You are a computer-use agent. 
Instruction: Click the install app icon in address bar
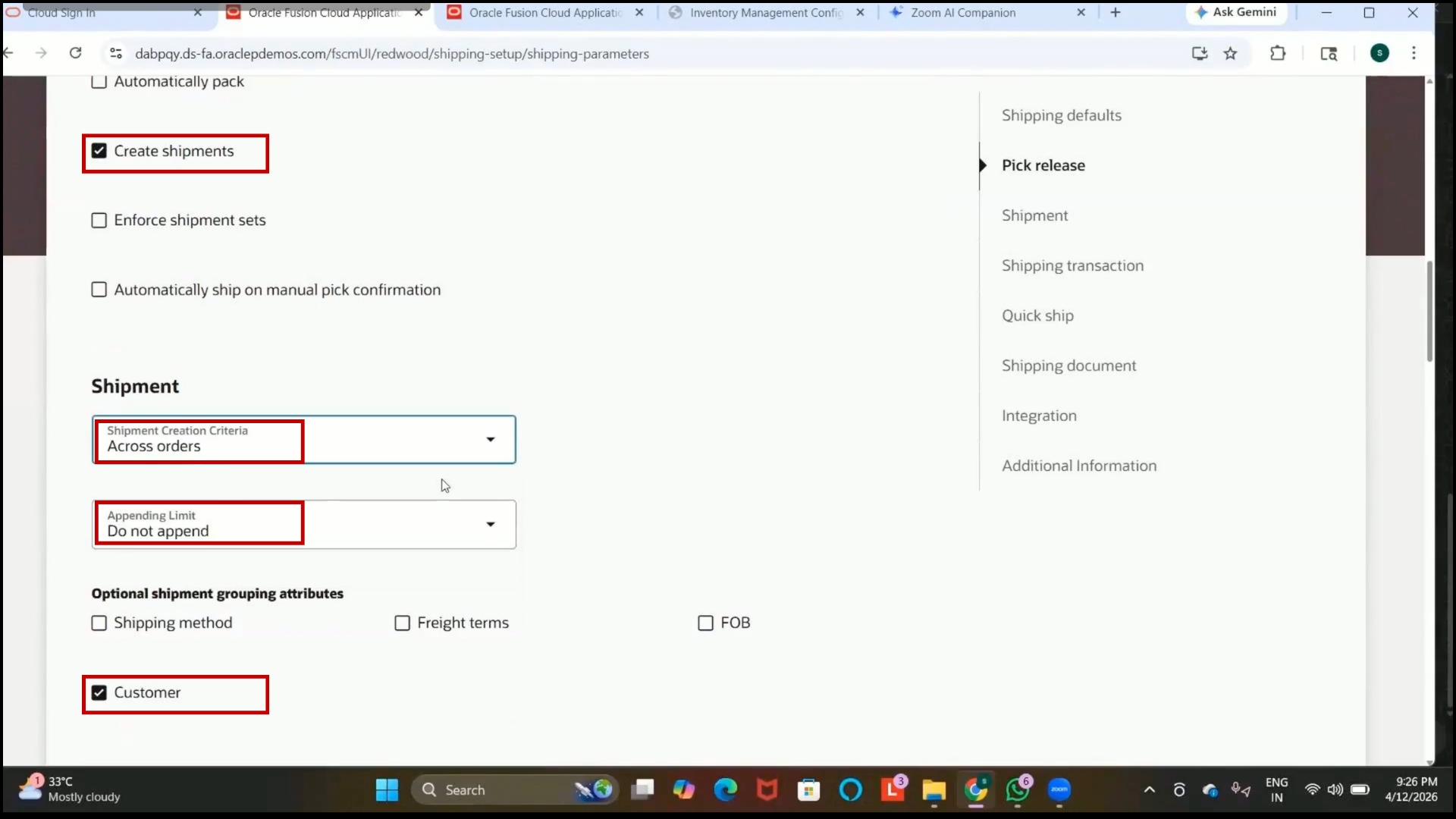point(1199,53)
